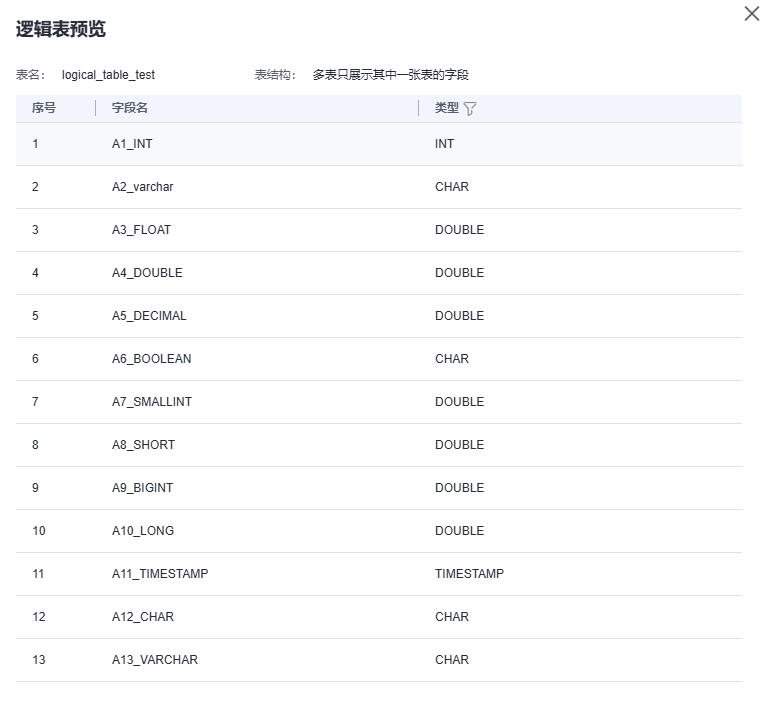The width and height of the screenshot is (774, 704).
Task: Select the A8_SHORT row
Action: (379, 445)
